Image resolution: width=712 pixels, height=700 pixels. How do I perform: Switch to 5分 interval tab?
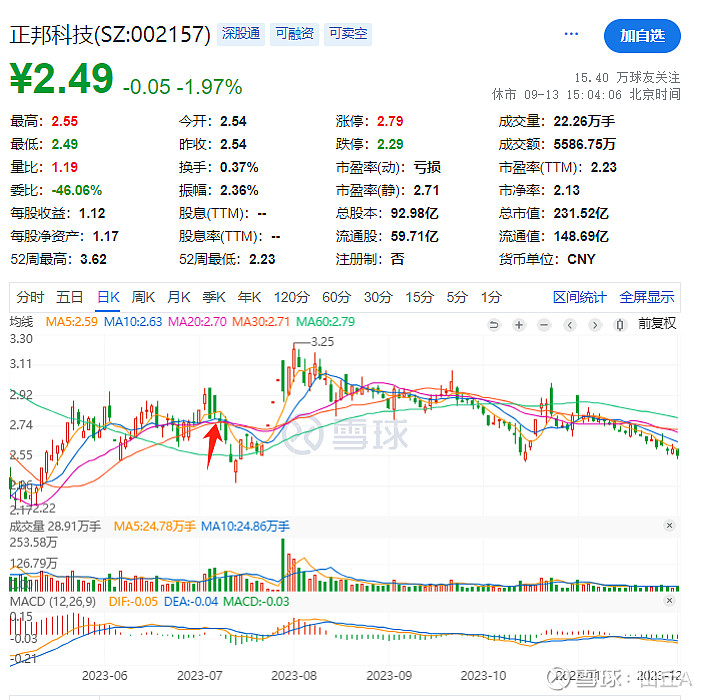(457, 297)
